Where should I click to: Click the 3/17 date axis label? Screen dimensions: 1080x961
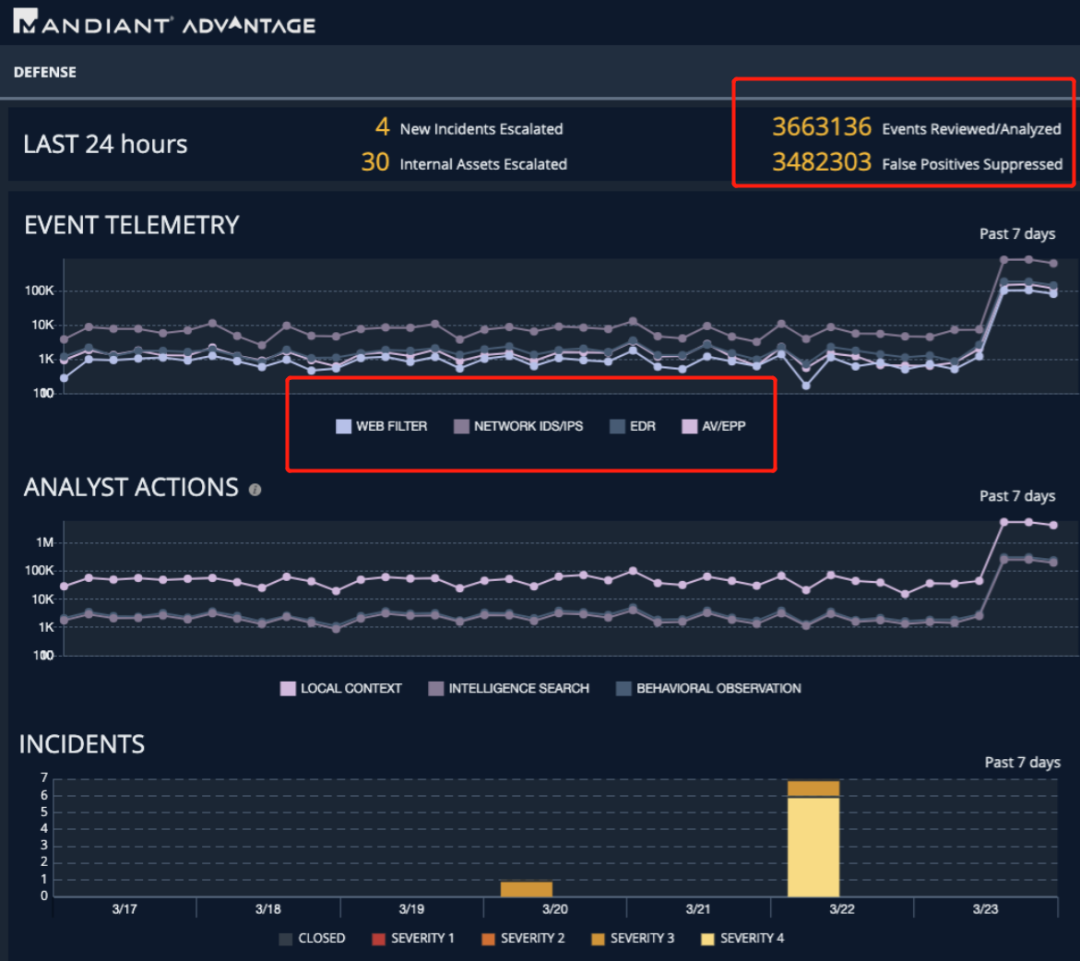[x=125, y=909]
